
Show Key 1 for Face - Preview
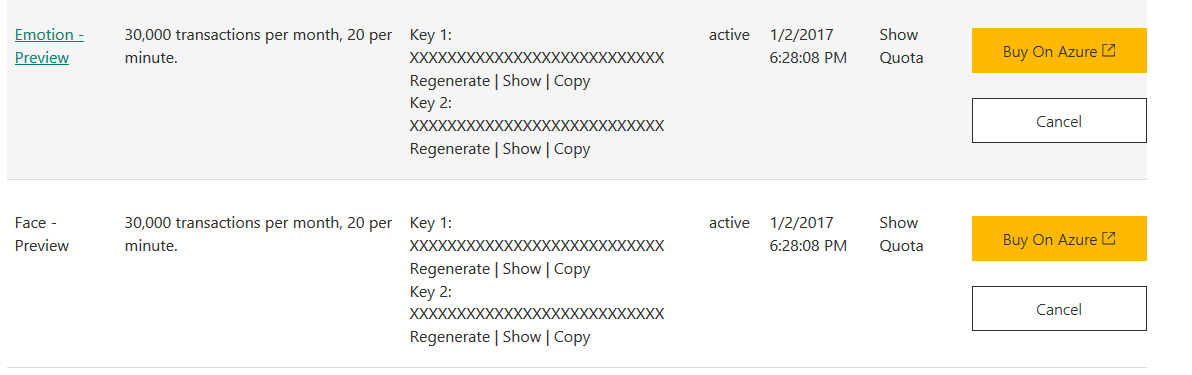tap(522, 269)
